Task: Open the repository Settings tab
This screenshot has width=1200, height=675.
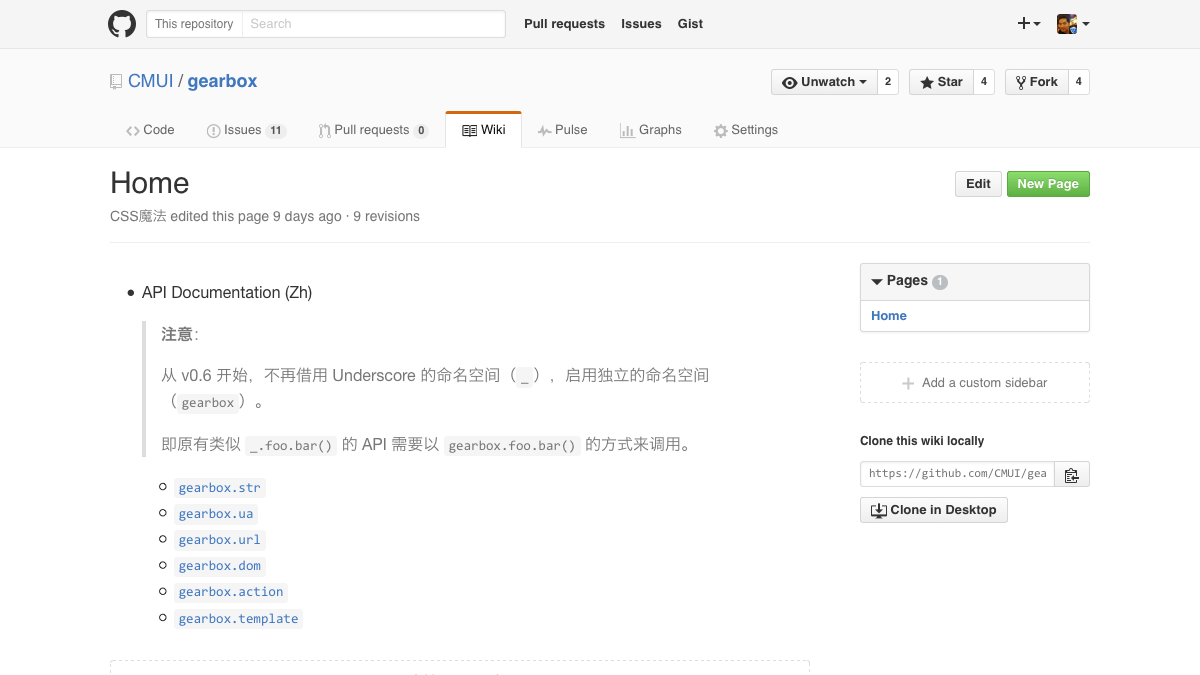Action: (745, 130)
